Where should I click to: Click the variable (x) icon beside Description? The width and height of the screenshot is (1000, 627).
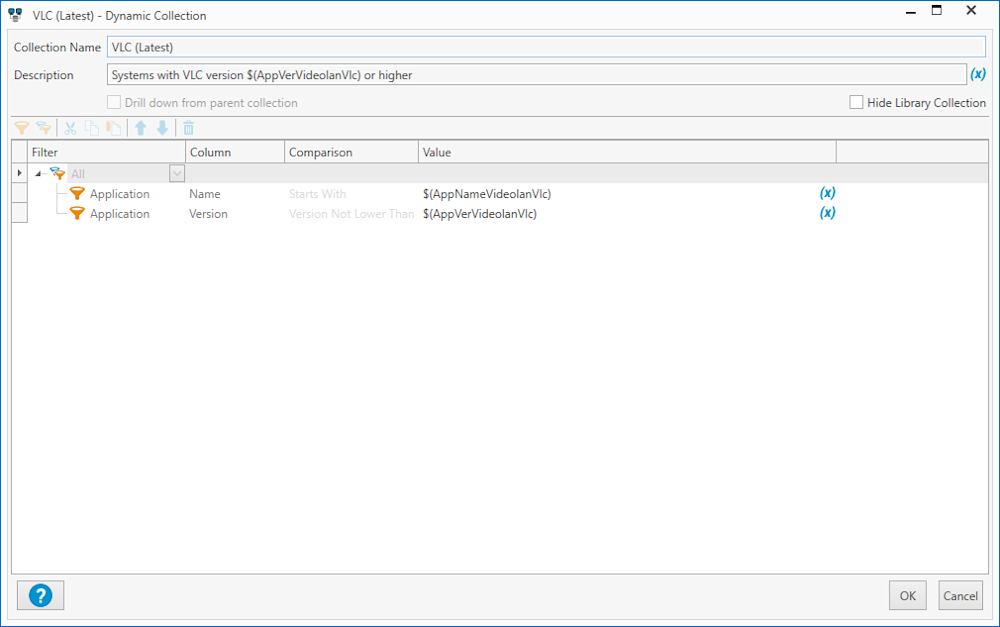click(978, 74)
